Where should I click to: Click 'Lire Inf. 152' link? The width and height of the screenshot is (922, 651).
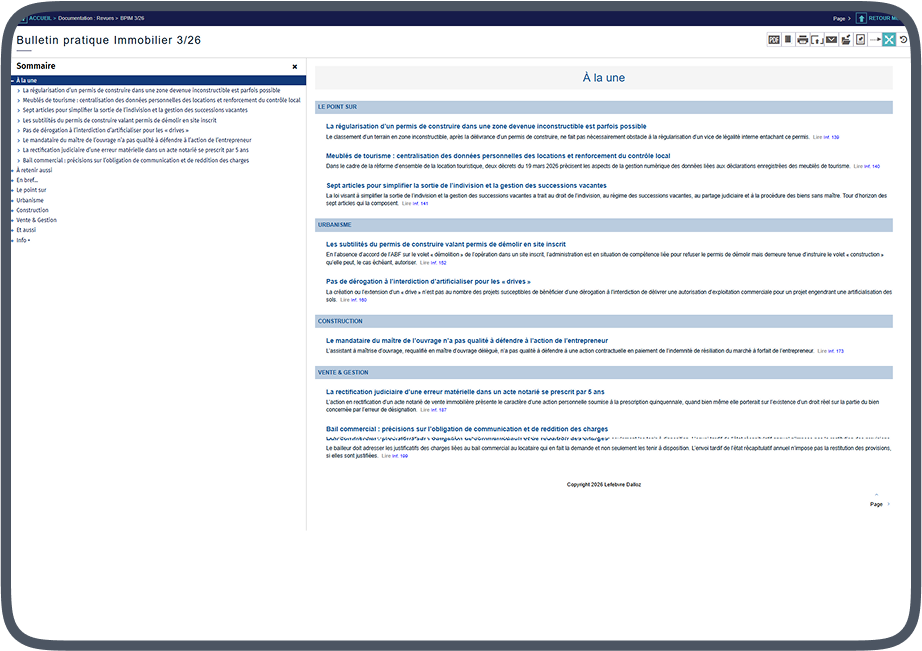(433, 263)
